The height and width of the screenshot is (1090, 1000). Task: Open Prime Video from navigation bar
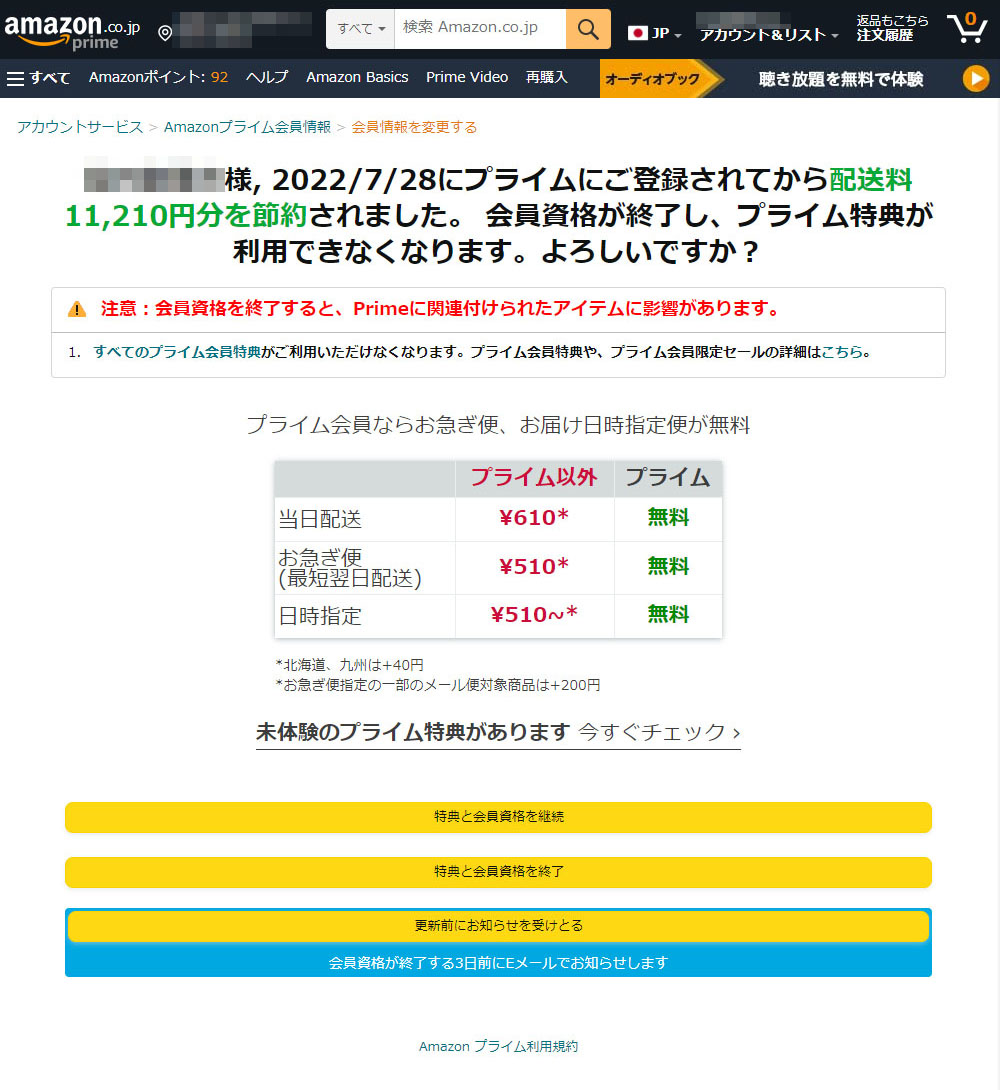(467, 78)
